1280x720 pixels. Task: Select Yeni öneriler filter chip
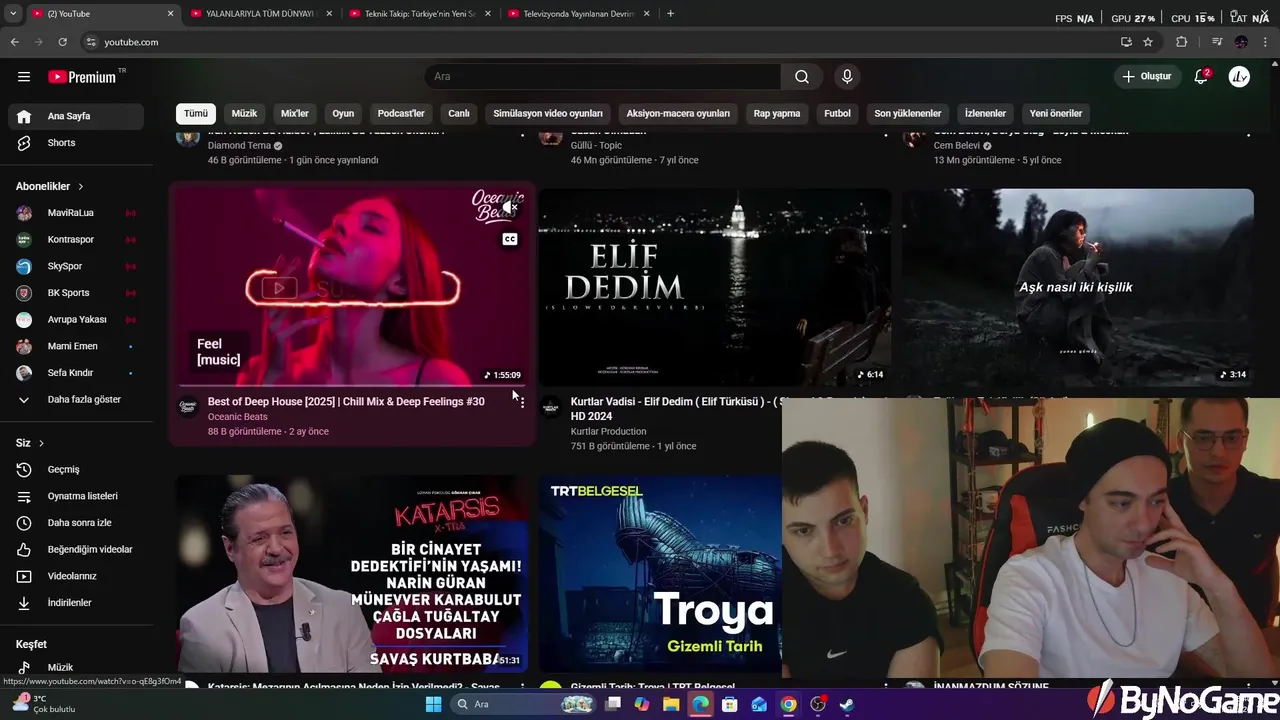tap(1056, 113)
